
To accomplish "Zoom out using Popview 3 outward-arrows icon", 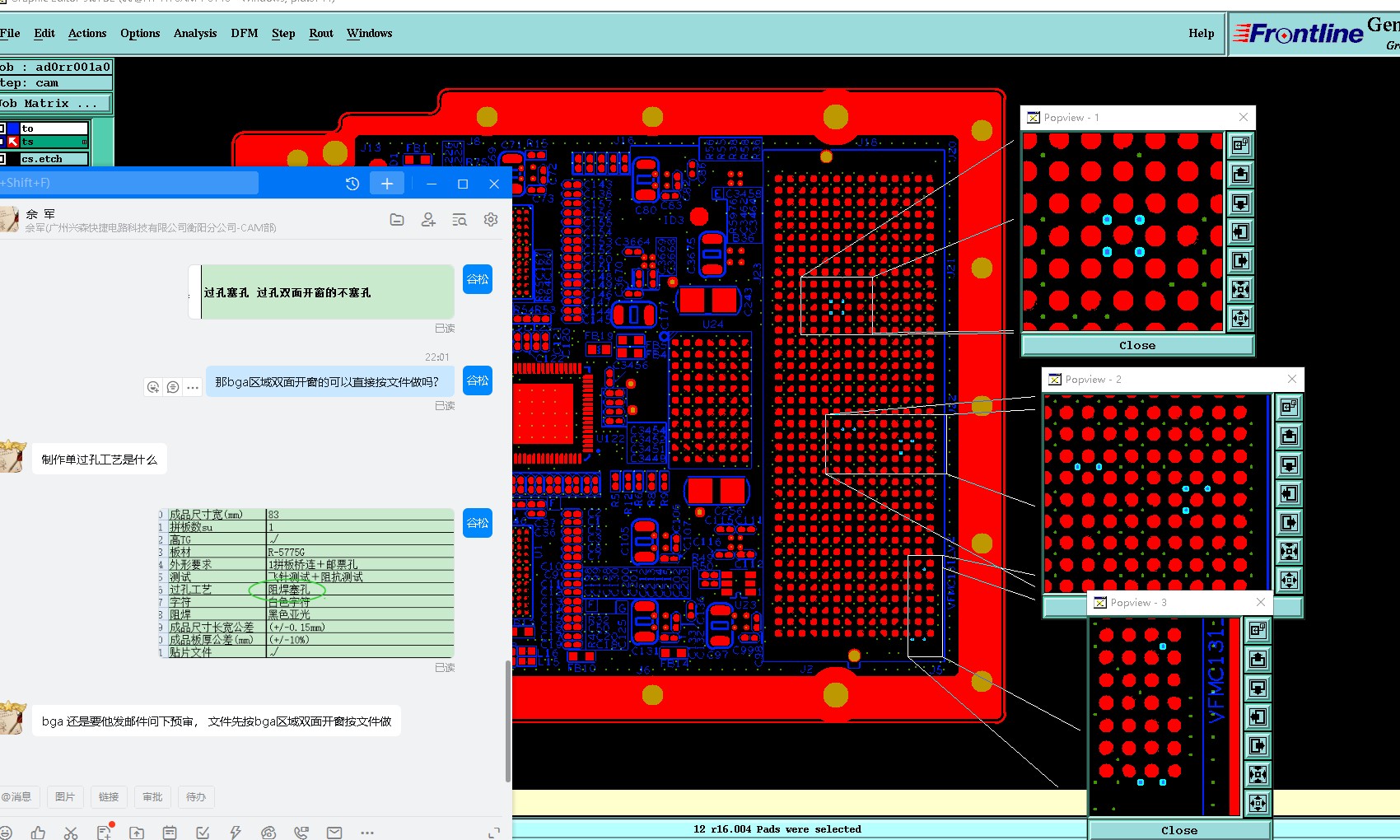I will click(x=1258, y=803).
